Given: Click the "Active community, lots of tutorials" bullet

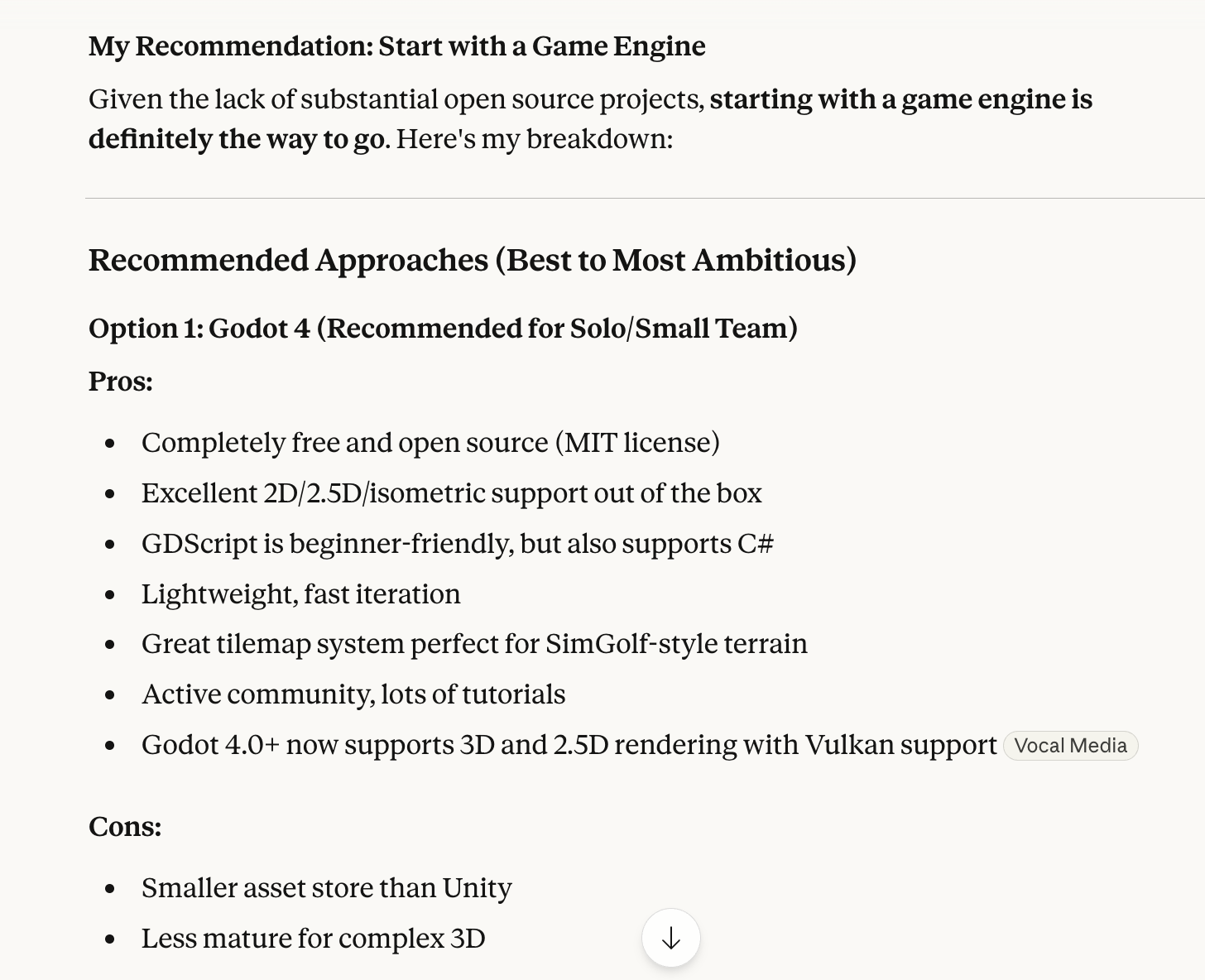Looking at the screenshot, I should point(353,694).
